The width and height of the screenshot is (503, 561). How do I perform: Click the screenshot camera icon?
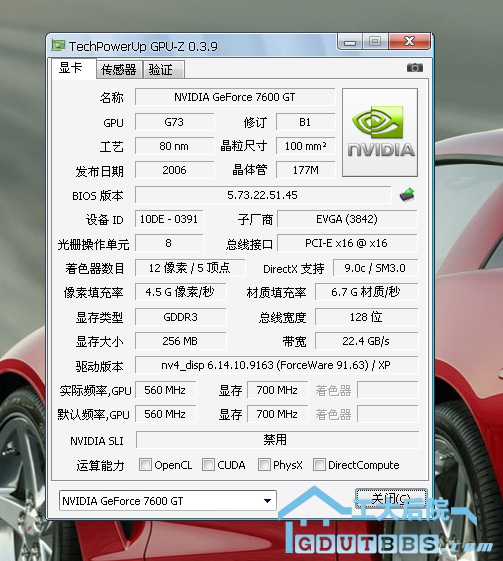pos(415,67)
